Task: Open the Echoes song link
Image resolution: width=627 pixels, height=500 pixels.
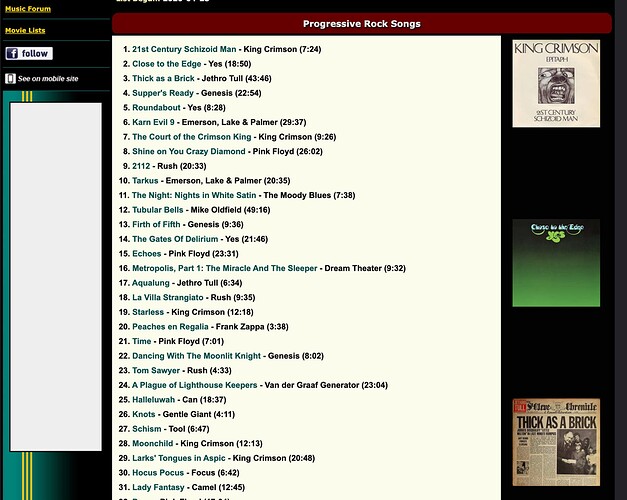Action: 146,254
